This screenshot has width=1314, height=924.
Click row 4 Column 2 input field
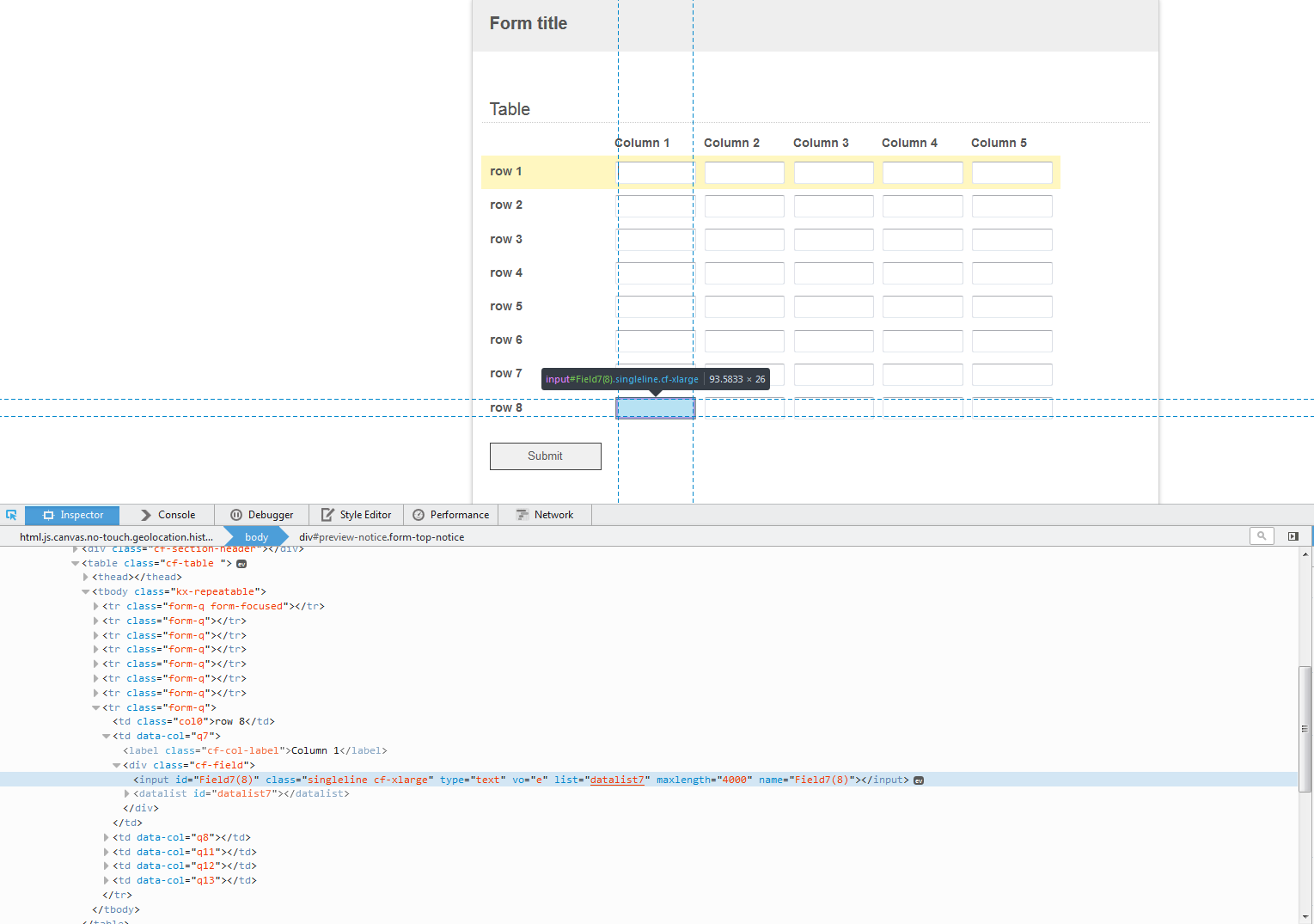744,273
